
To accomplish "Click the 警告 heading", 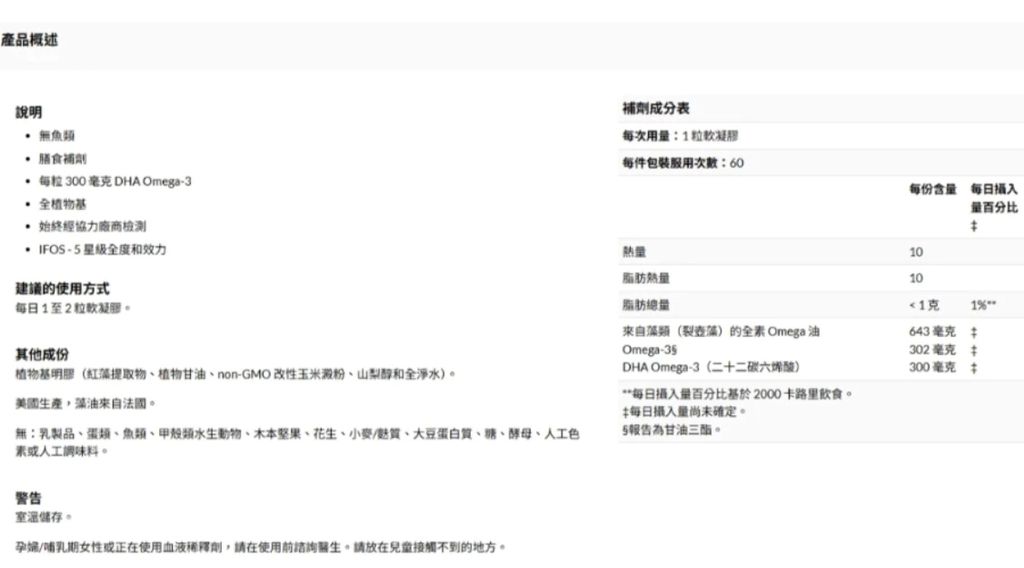I will point(29,498).
